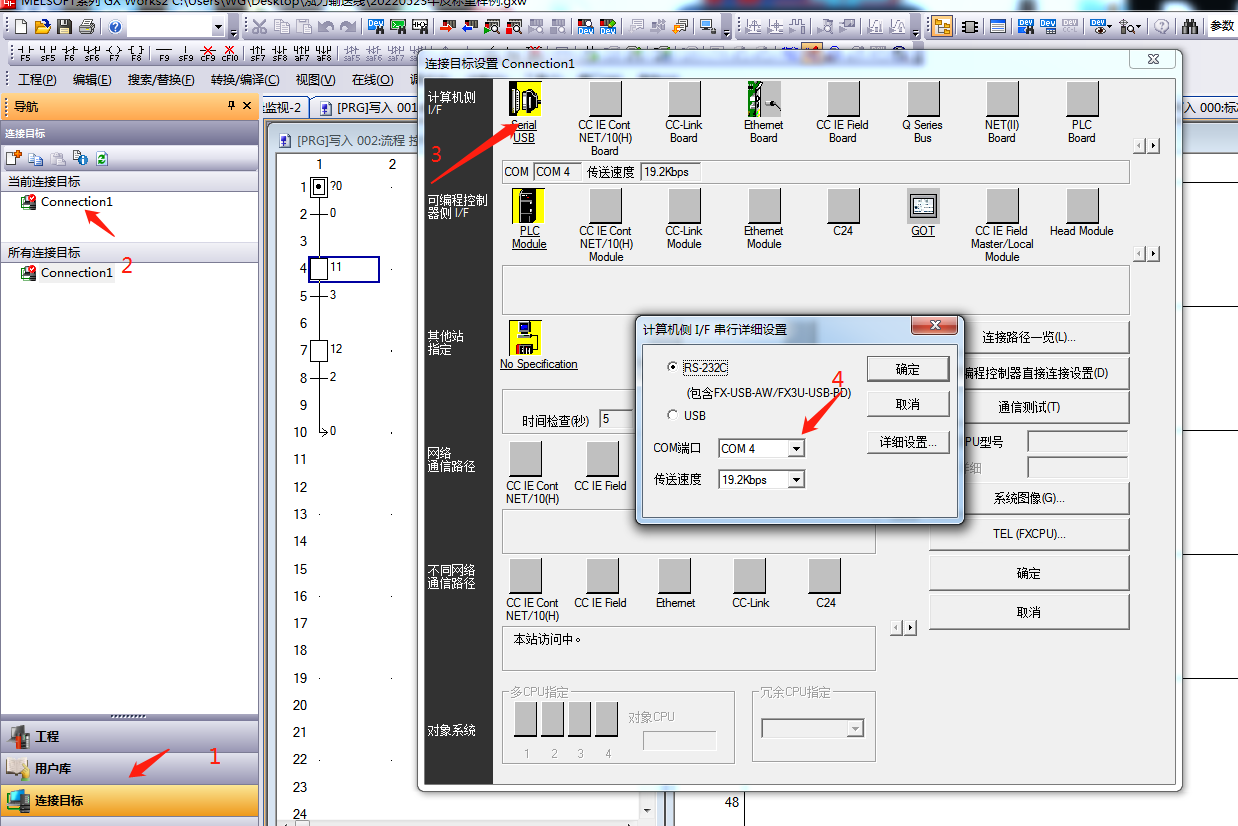Open the 编辑(E) Edit menu
The image size is (1238, 826).
(x=92, y=80)
